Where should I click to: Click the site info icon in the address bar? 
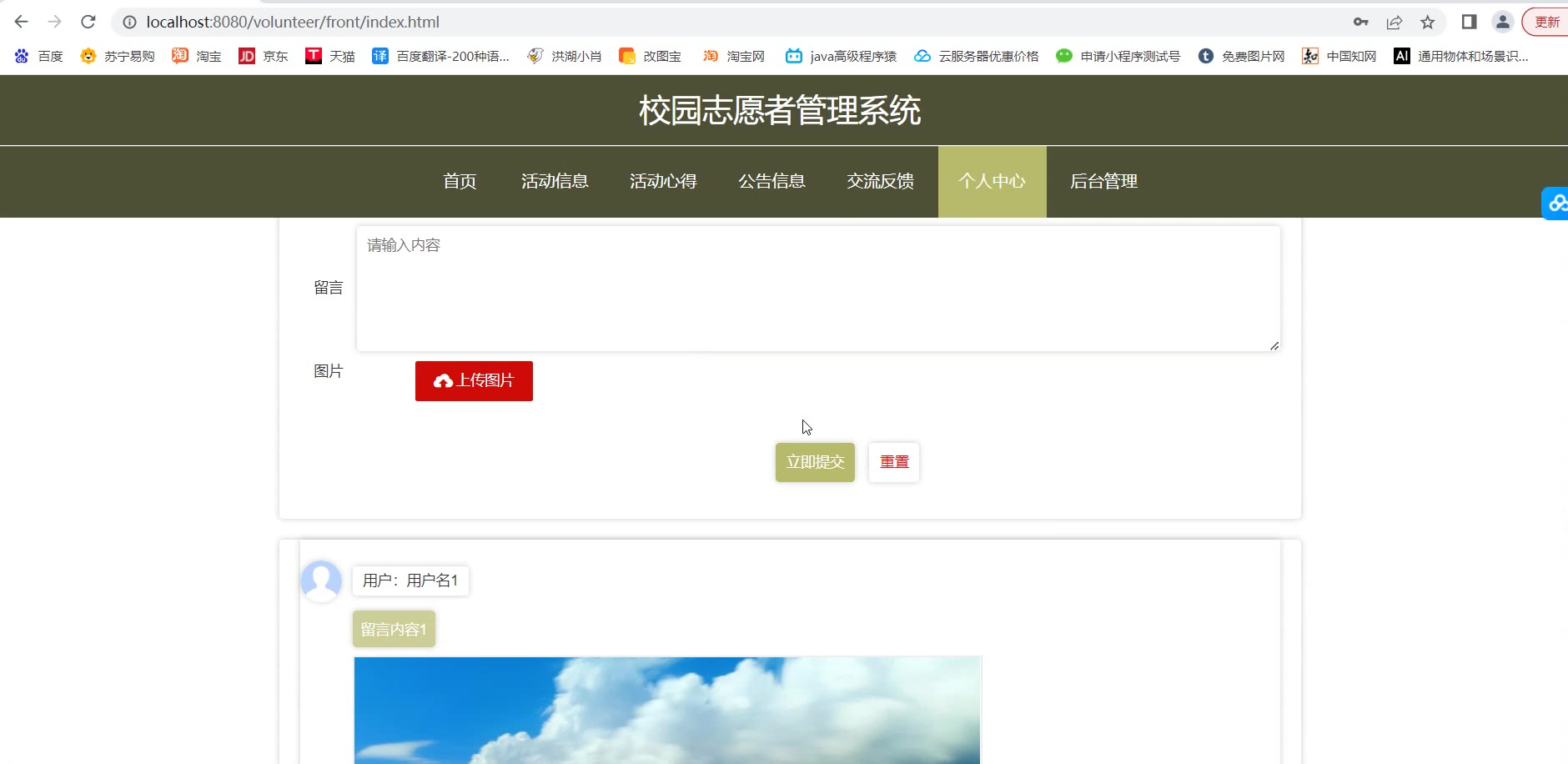130,23
